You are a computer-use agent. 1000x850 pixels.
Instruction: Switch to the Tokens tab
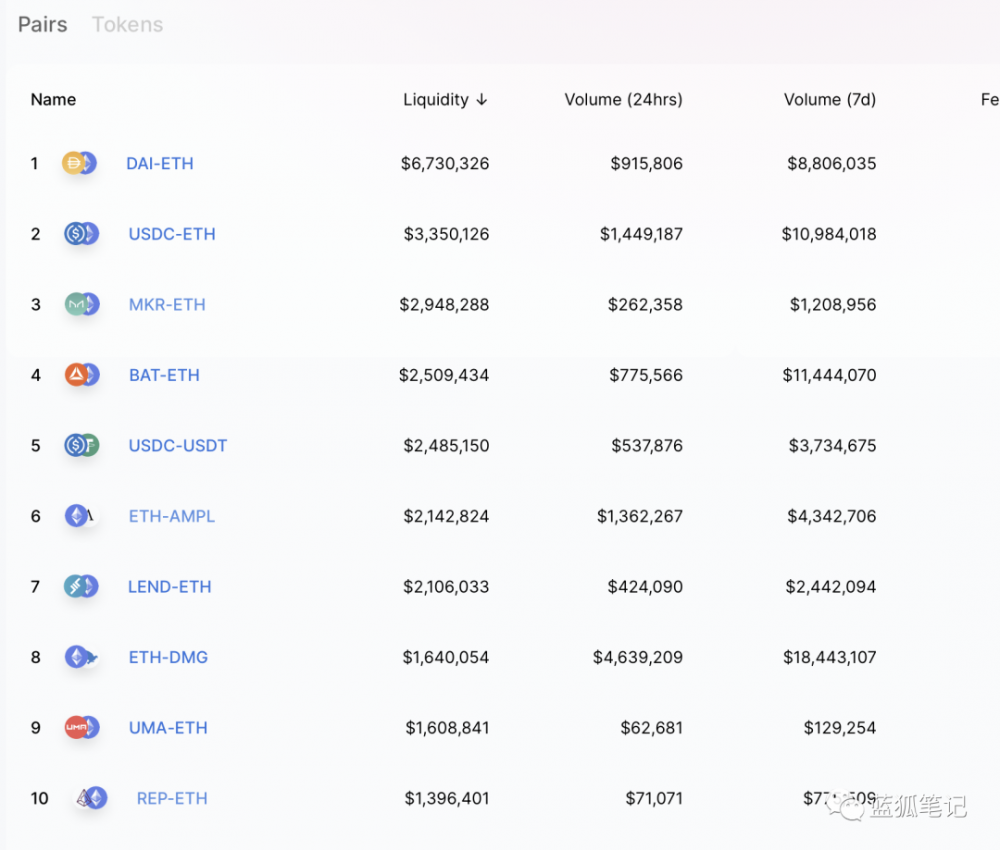tap(127, 25)
